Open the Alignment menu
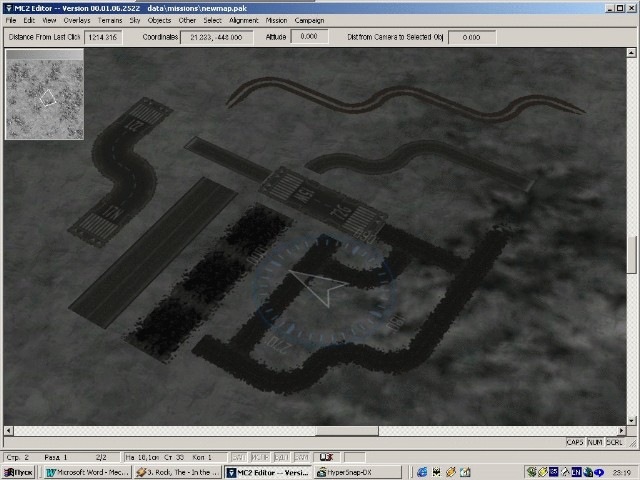The width and height of the screenshot is (640, 480). (244, 20)
